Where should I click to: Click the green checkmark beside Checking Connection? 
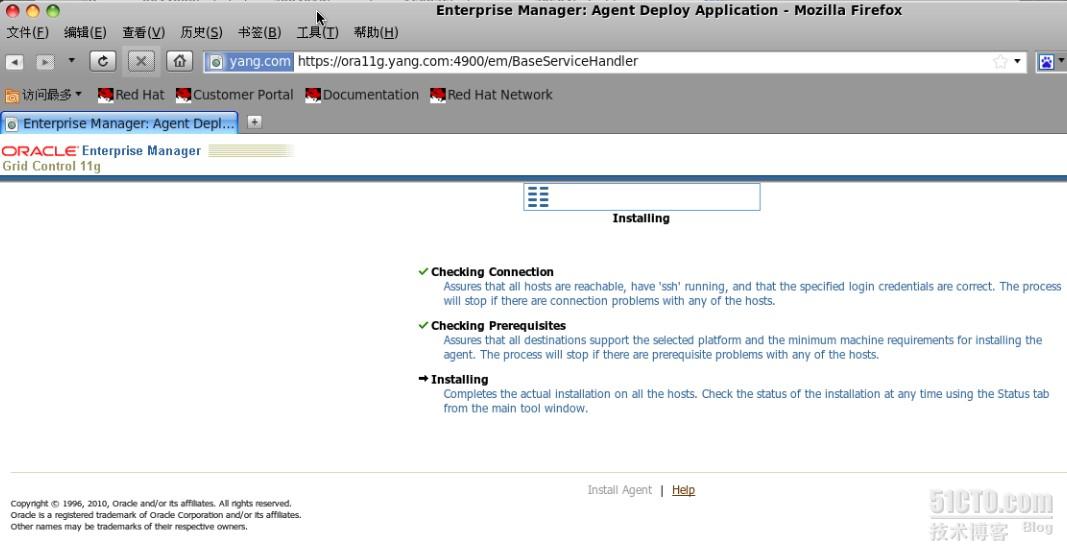coord(423,271)
